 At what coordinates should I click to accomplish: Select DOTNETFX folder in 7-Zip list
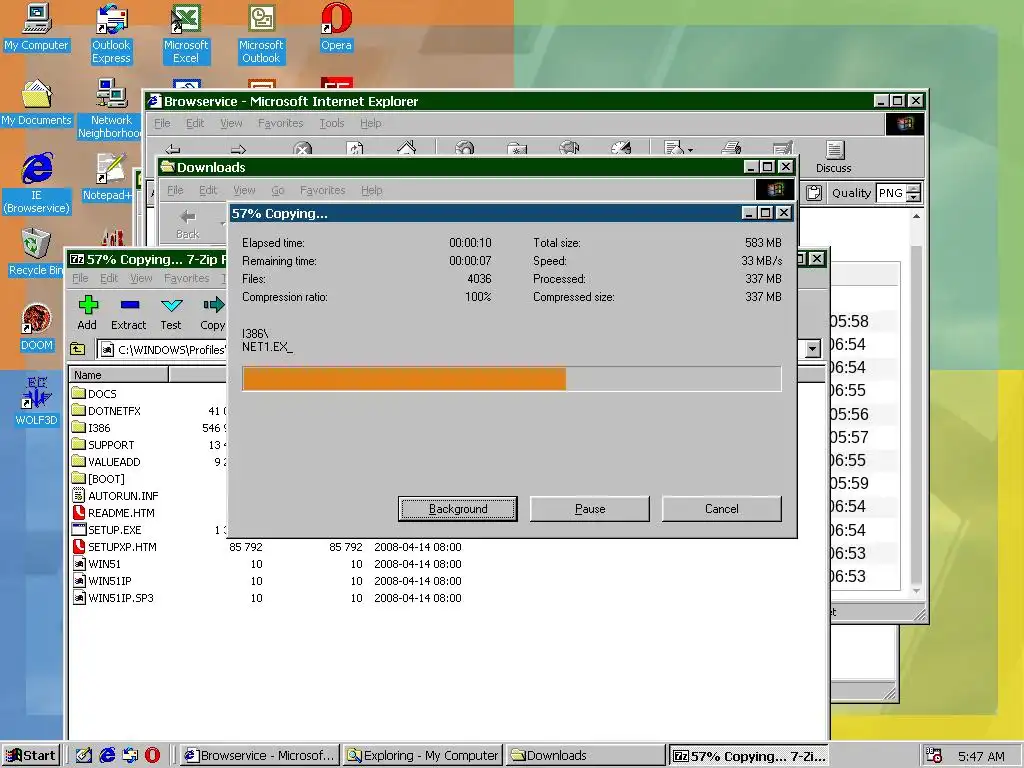click(106, 411)
